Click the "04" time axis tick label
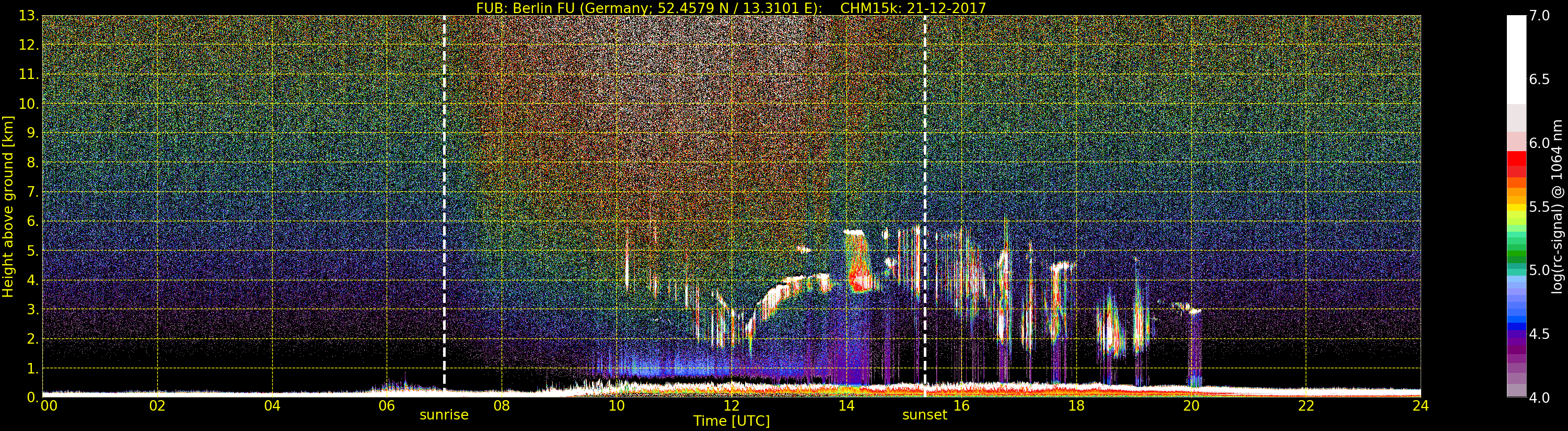1568x431 pixels. [272, 406]
